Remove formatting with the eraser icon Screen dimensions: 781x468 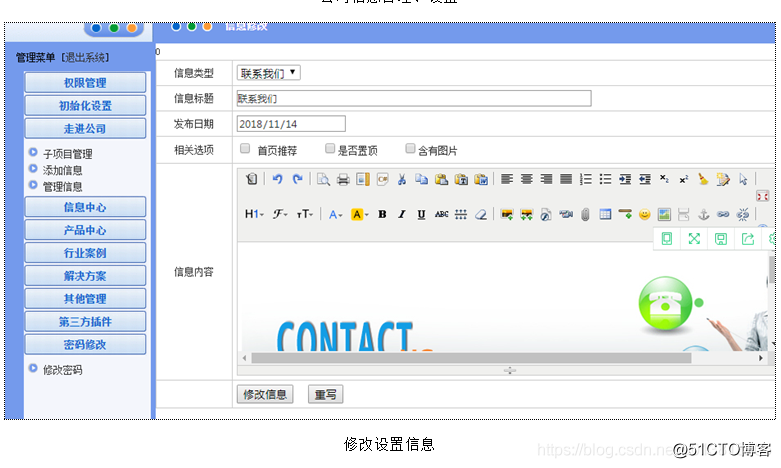481,215
